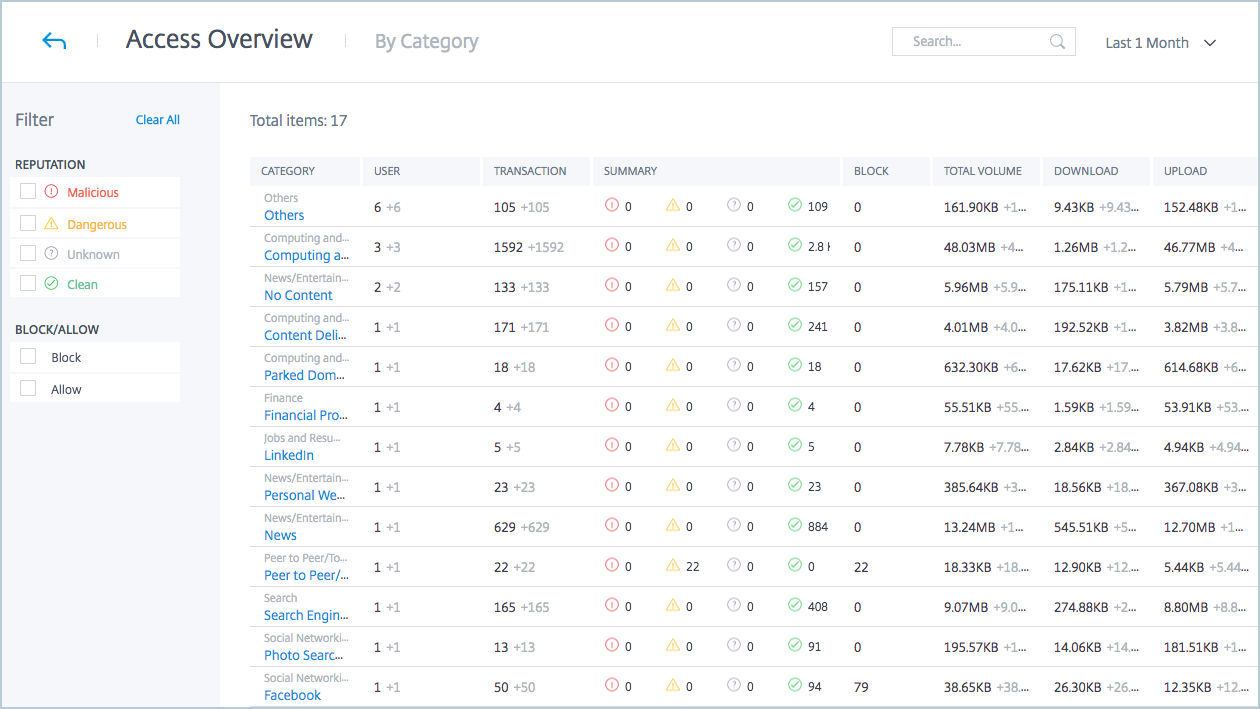The height and width of the screenshot is (709, 1260).
Task: Click the back arrow icon
Action: [x=54, y=41]
